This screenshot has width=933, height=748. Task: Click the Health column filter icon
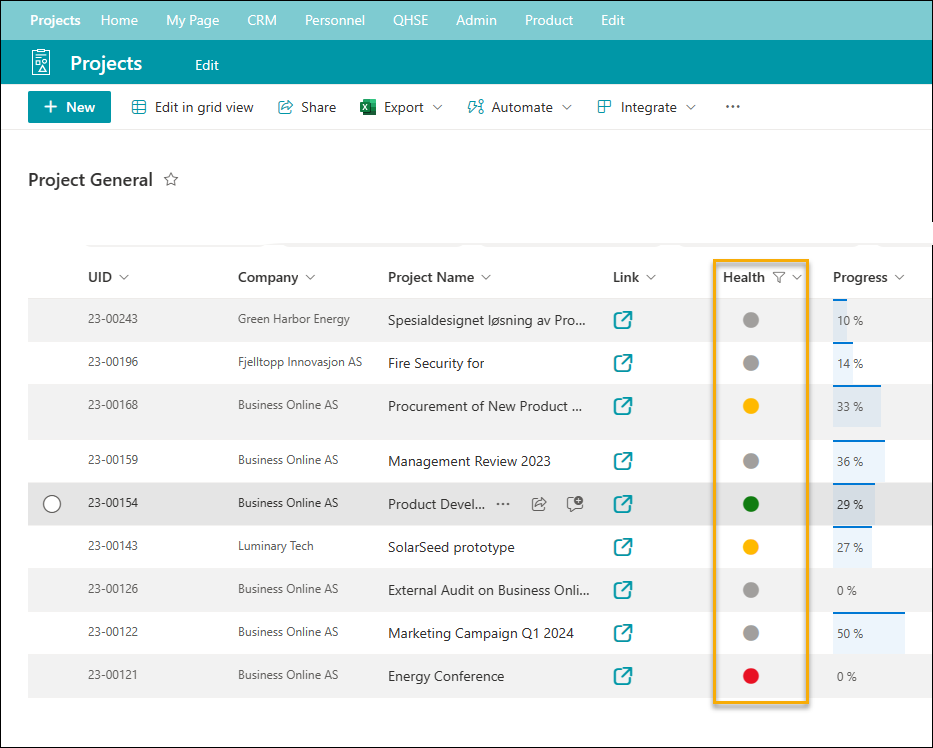click(779, 277)
